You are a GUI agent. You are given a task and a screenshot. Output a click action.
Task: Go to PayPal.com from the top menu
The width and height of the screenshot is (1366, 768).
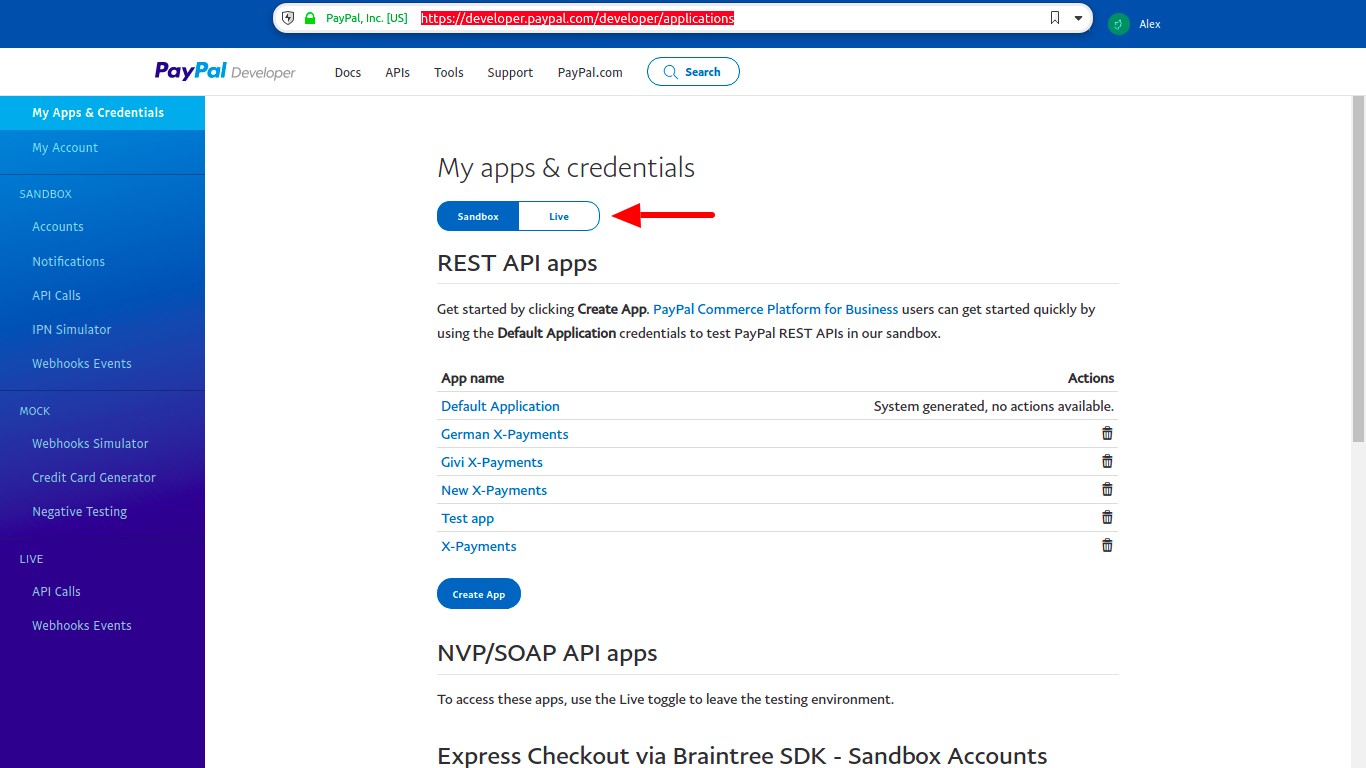(x=590, y=72)
